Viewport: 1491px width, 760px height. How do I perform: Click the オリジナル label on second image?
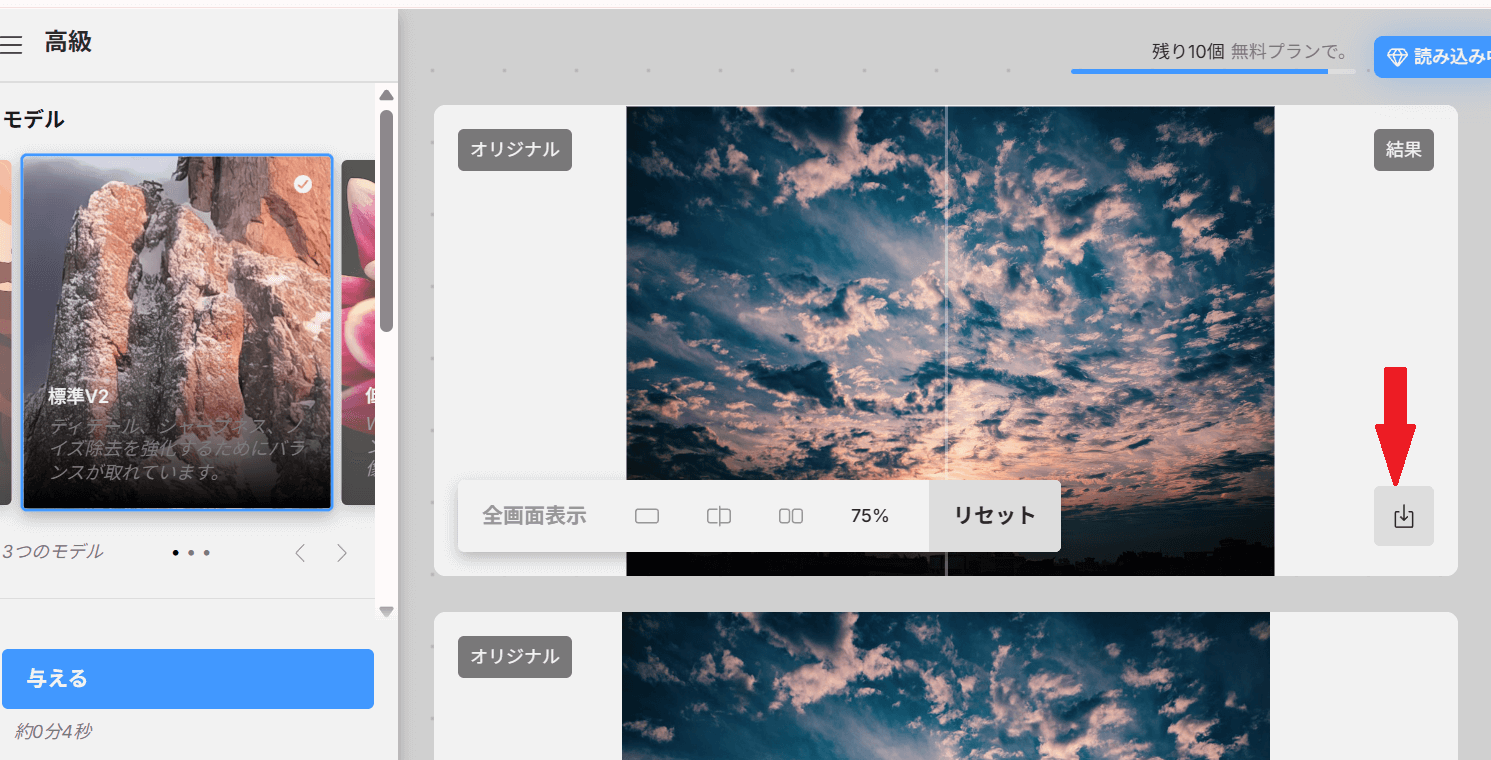click(x=515, y=656)
